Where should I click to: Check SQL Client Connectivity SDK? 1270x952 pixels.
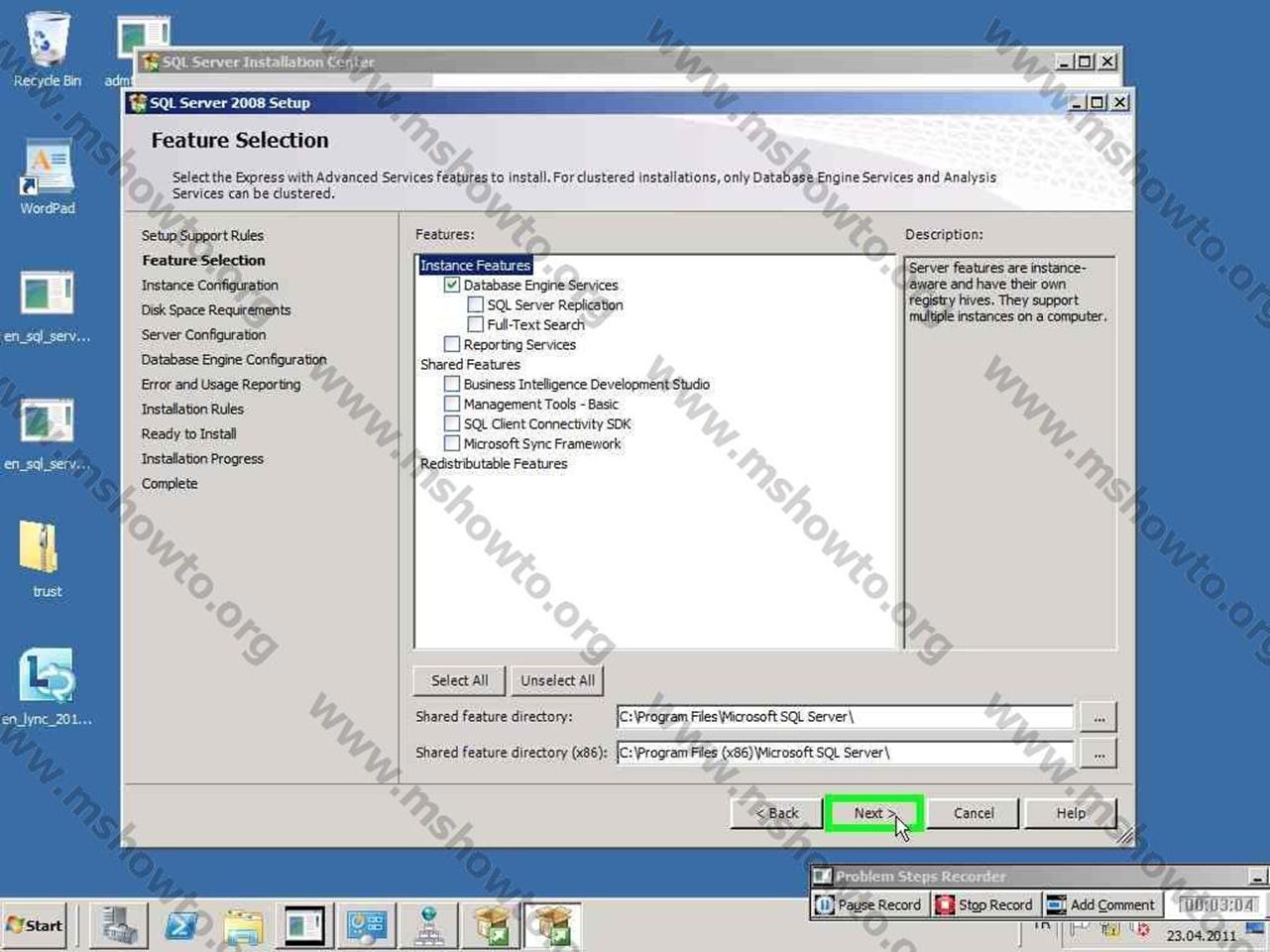[x=452, y=423]
